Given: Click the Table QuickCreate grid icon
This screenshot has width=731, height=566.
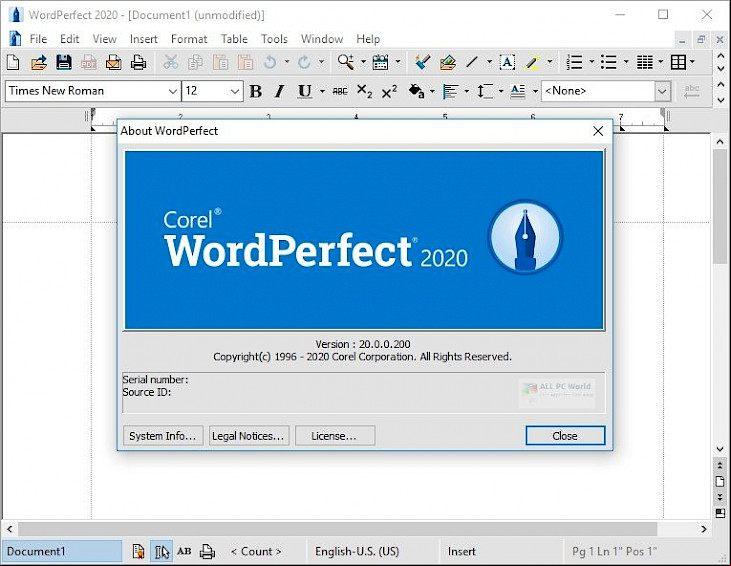Looking at the screenshot, I should click(x=678, y=62).
